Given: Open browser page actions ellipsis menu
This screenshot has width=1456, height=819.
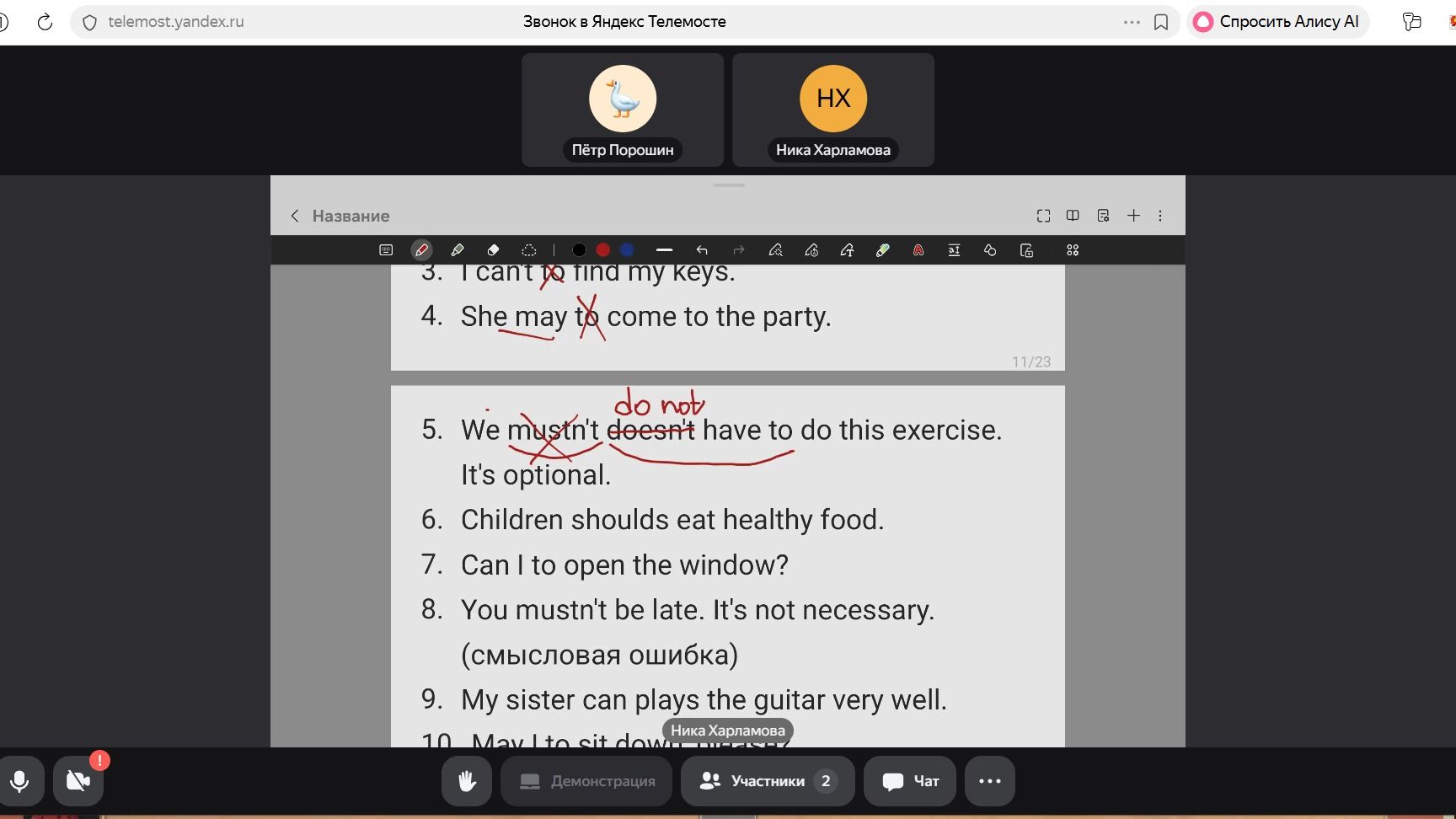Looking at the screenshot, I should [1132, 22].
